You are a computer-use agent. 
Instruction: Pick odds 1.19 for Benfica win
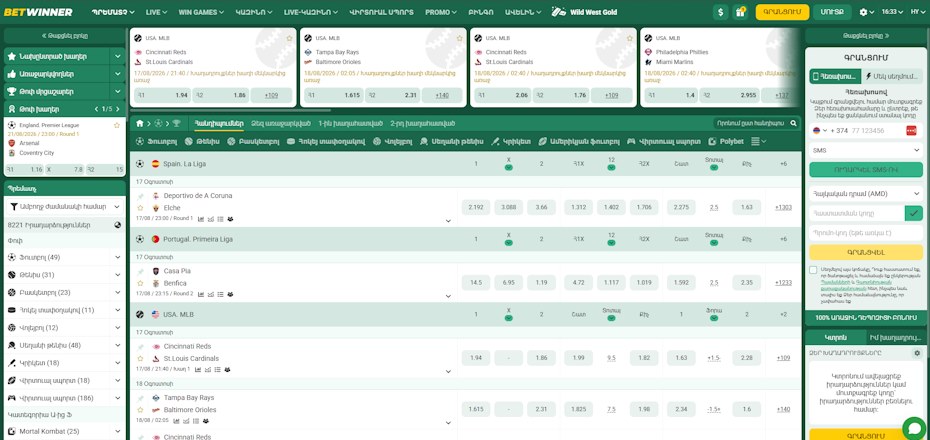pyautogui.click(x=541, y=283)
